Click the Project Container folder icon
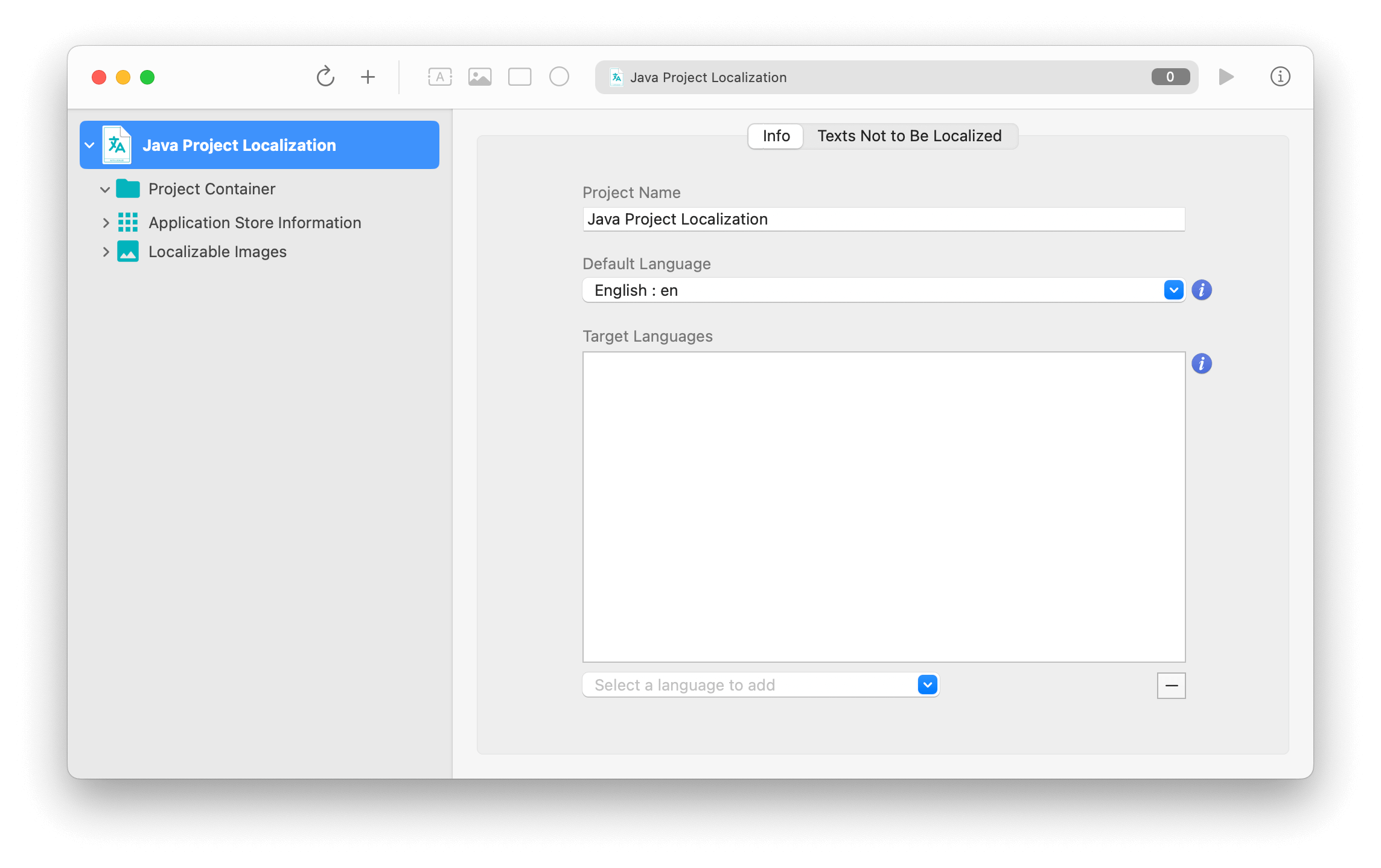Viewport: 1381px width, 868px height. (128, 188)
